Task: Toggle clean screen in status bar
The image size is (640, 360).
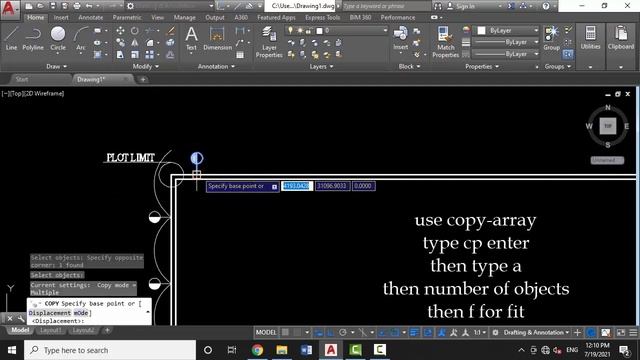Action: click(x=621, y=333)
